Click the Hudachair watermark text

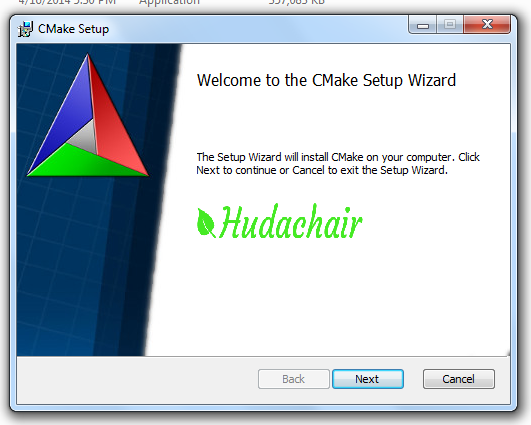click(291, 222)
